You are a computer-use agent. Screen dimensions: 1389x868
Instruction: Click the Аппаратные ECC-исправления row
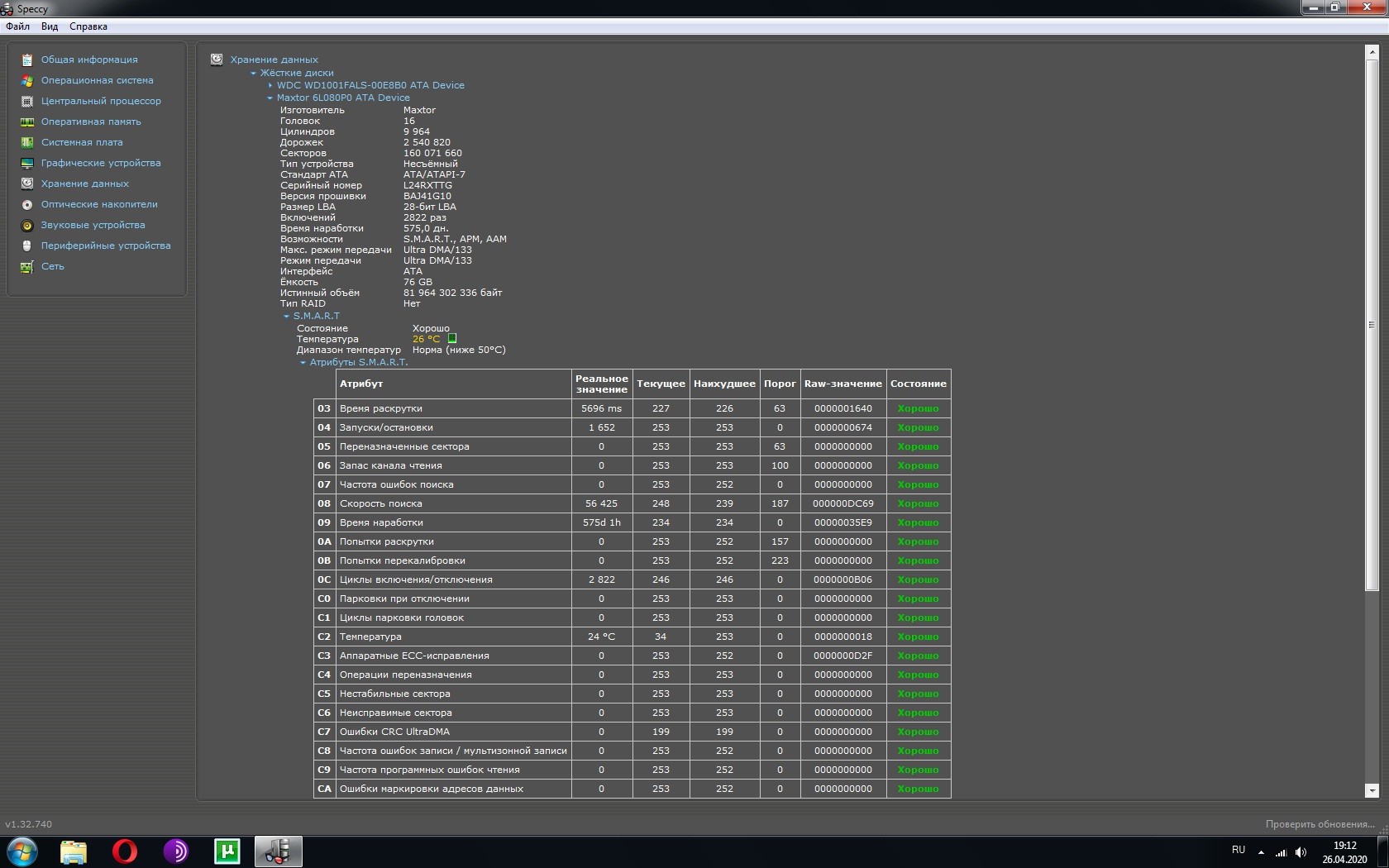point(632,656)
